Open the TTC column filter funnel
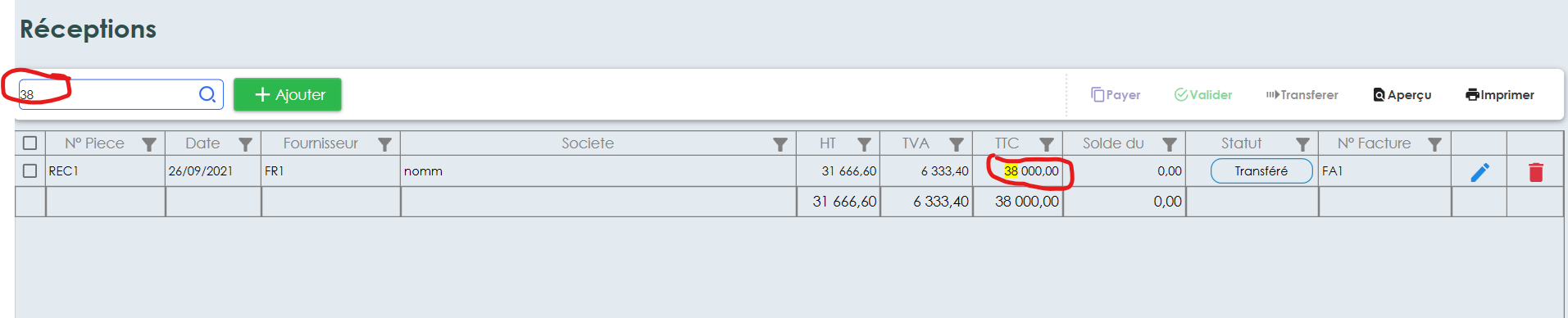1568x318 pixels. [x=1047, y=144]
